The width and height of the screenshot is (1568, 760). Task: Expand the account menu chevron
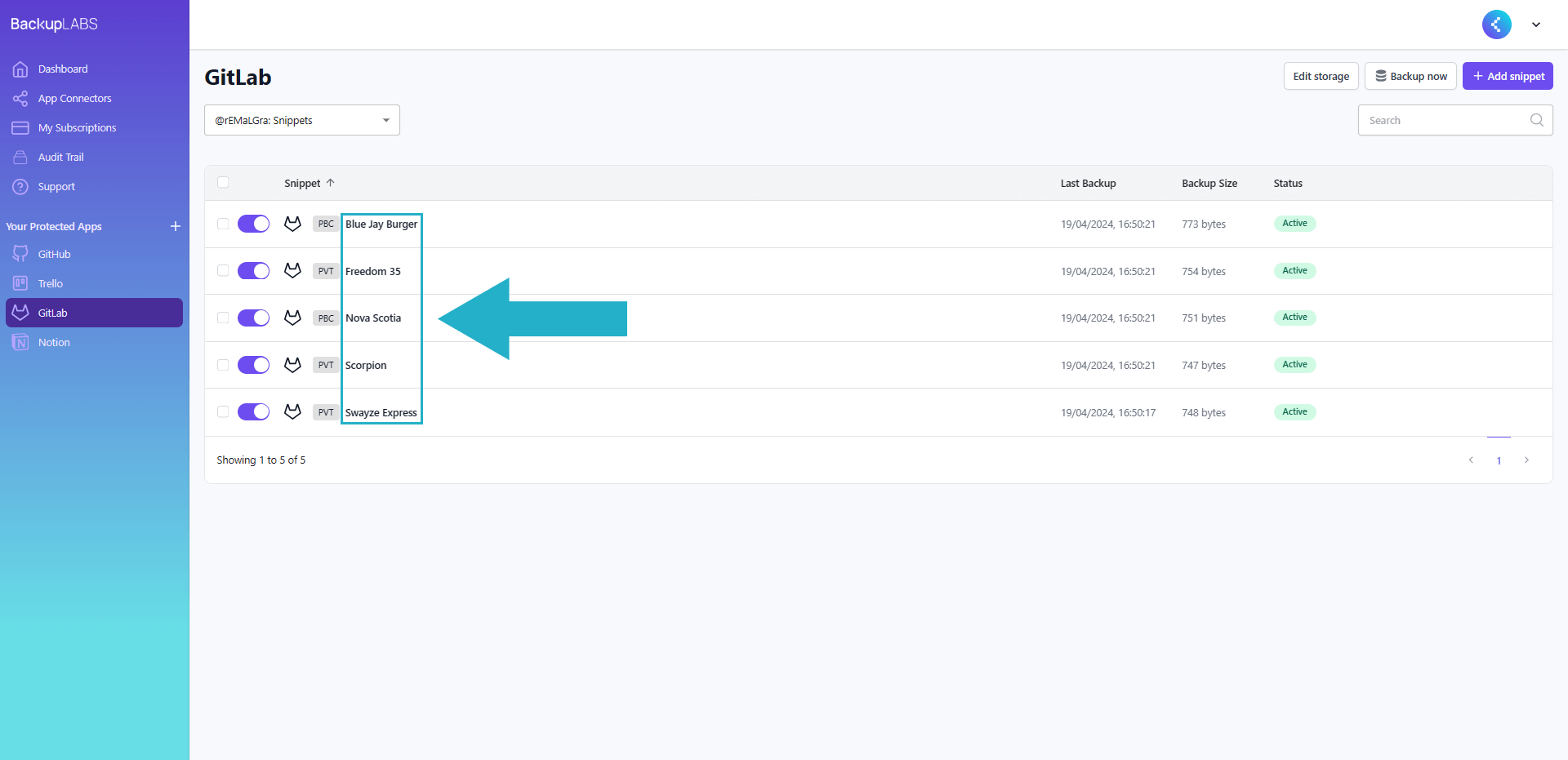[1536, 24]
